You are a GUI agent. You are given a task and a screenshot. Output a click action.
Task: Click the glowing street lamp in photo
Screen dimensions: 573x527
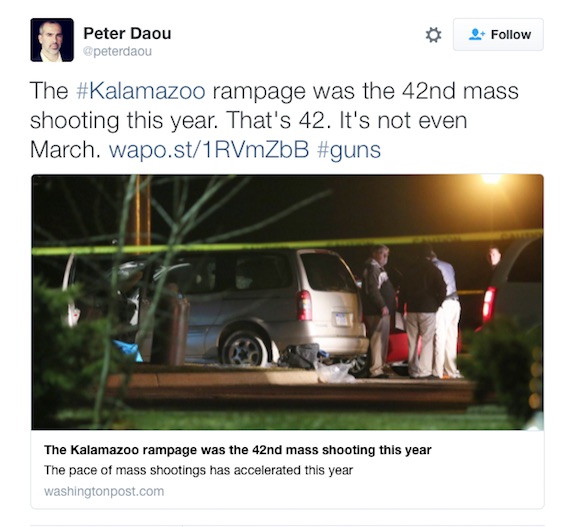point(492,179)
